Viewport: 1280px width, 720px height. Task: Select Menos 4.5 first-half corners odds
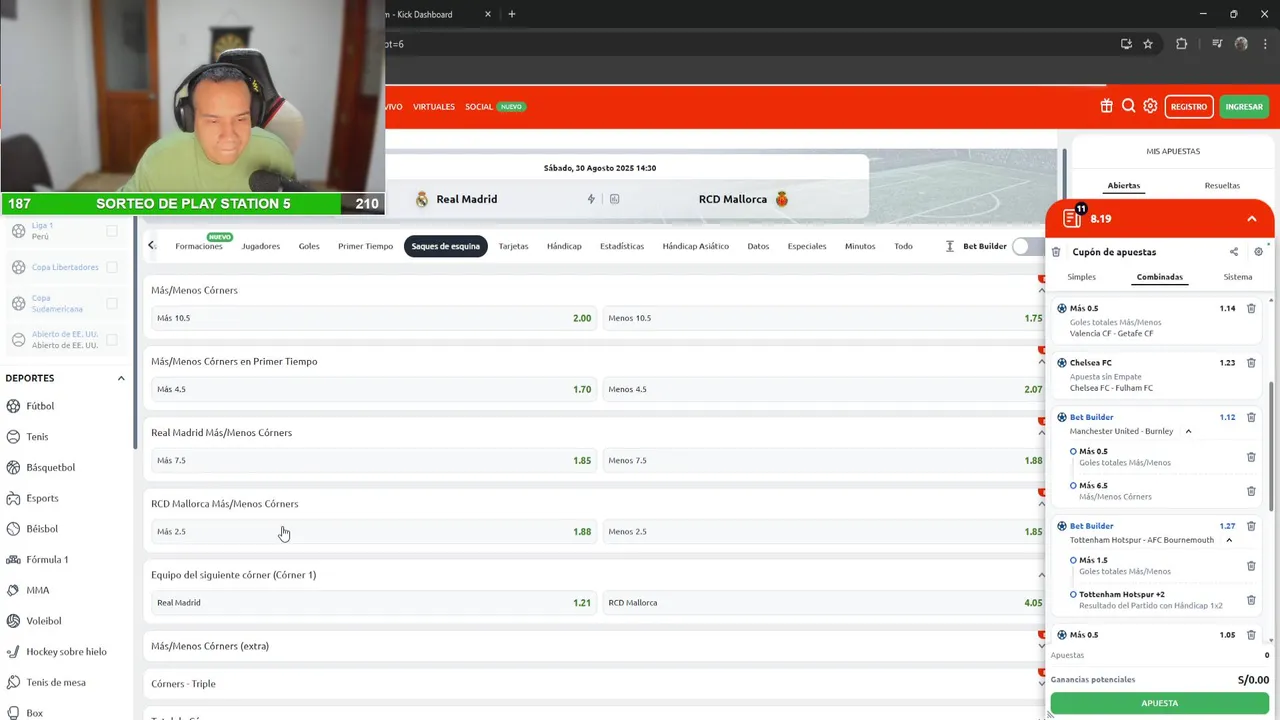(825, 389)
